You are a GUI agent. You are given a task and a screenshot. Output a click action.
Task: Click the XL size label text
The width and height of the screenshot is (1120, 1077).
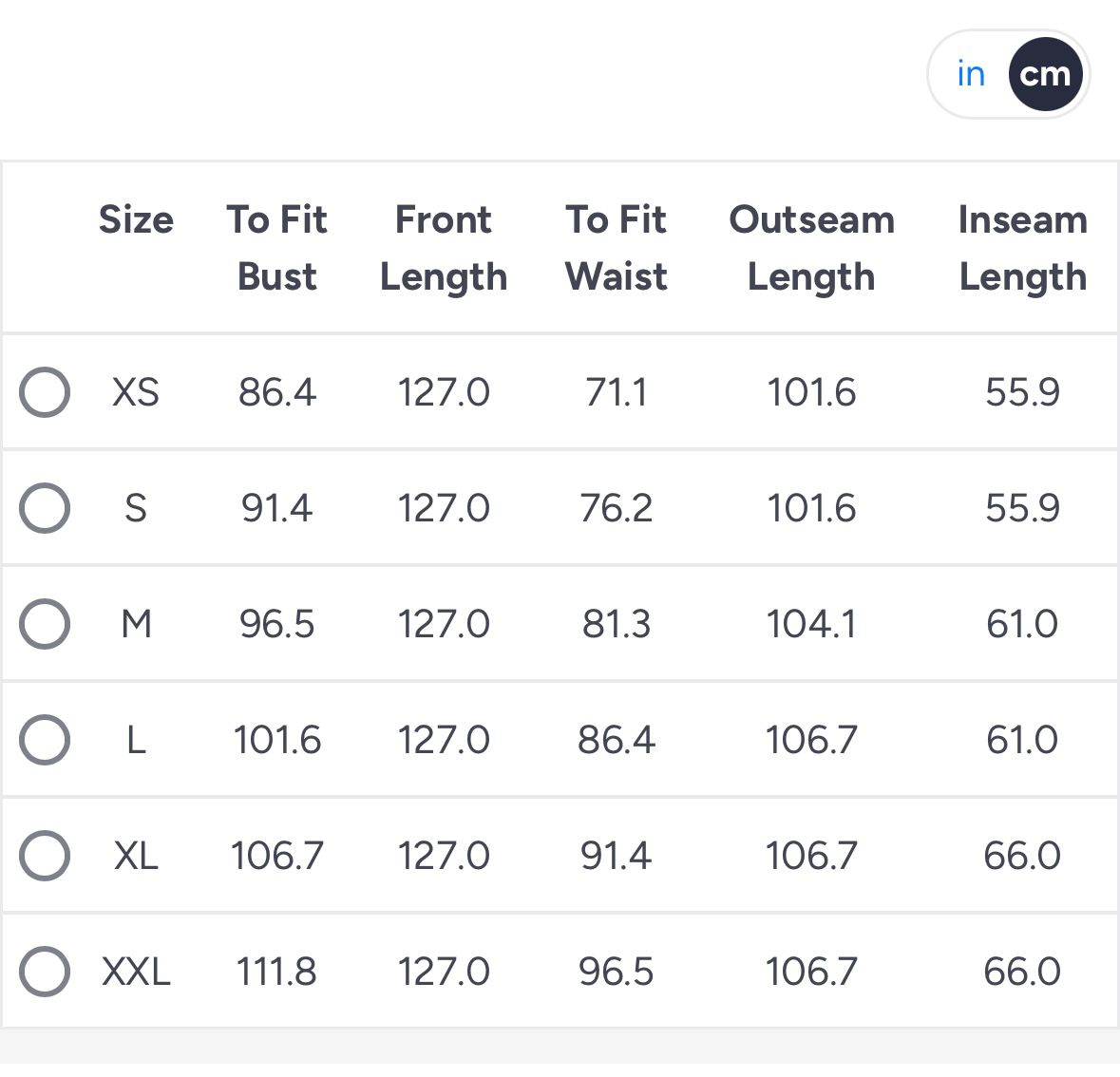(136, 856)
